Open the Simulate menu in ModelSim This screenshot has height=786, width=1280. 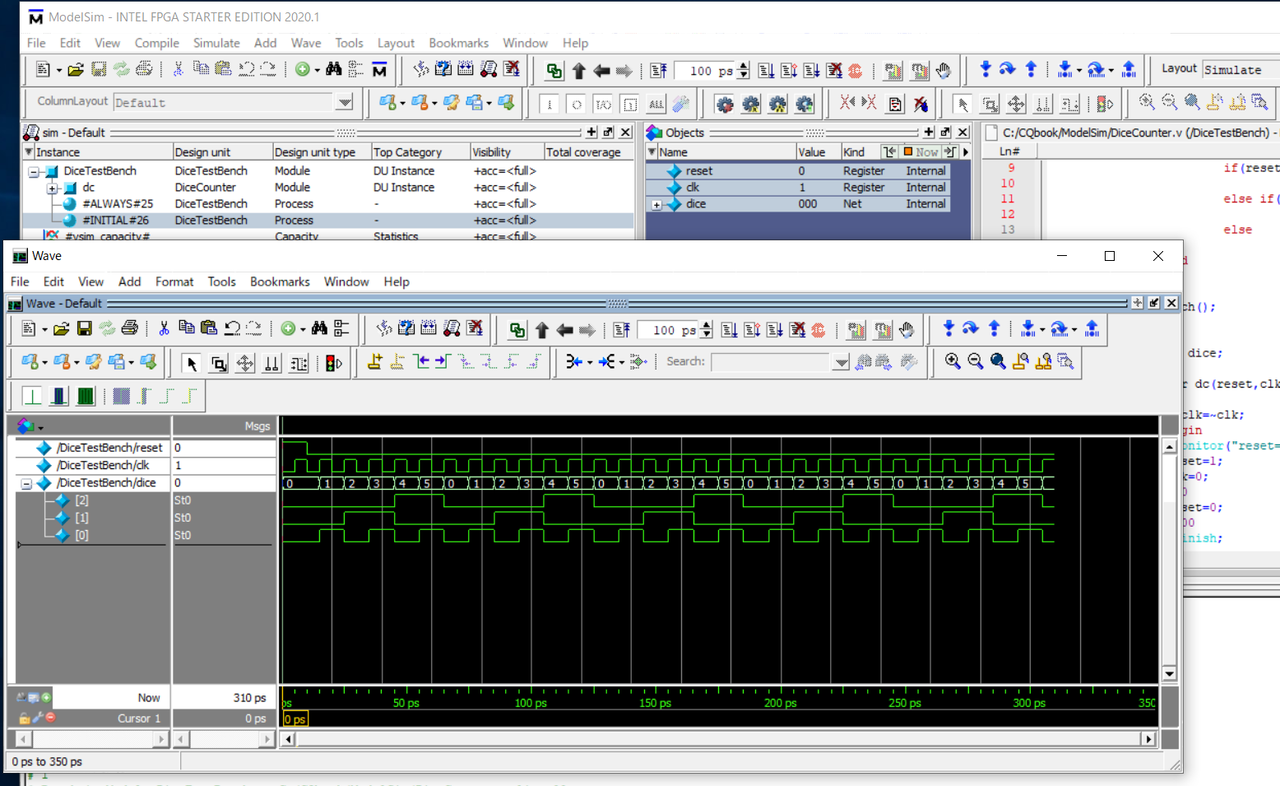pos(216,43)
